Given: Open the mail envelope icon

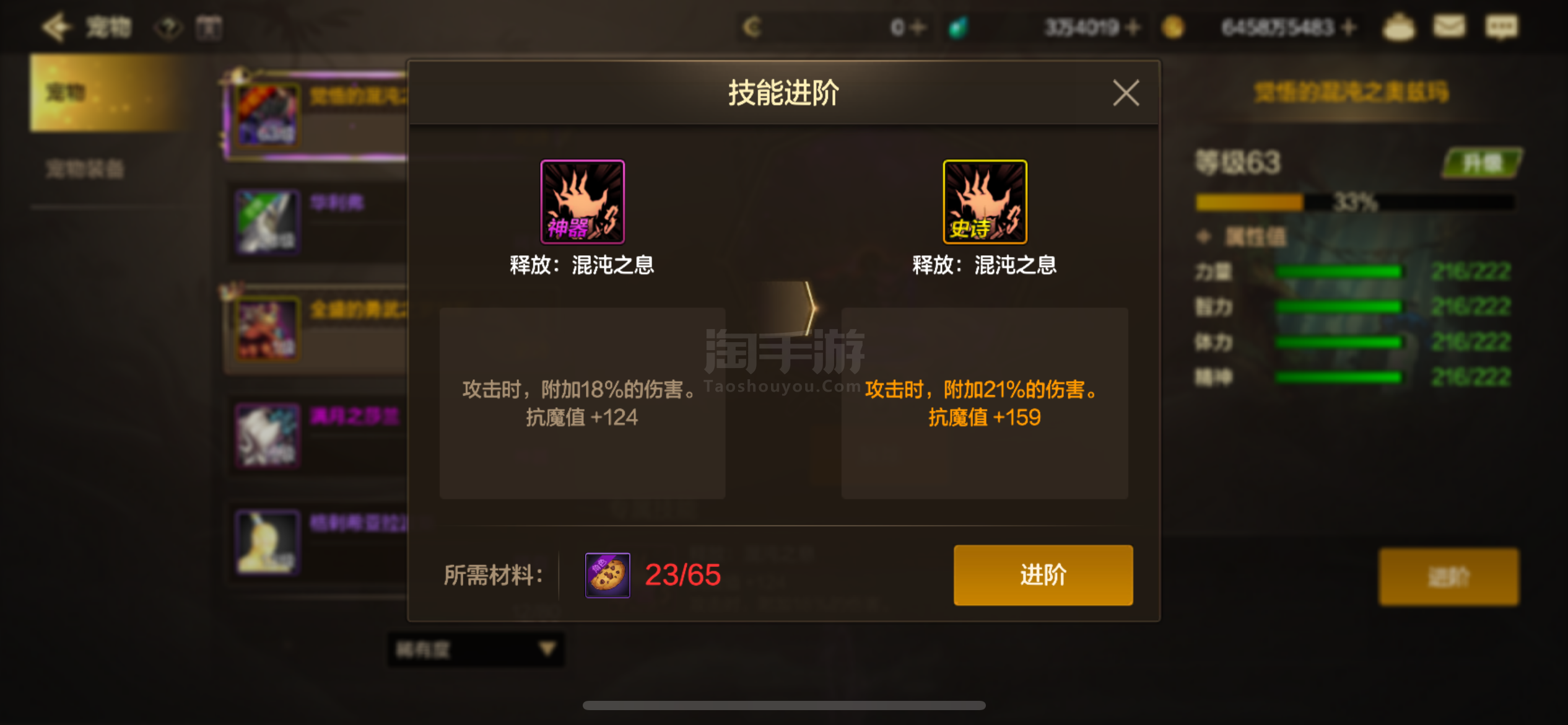Looking at the screenshot, I should pyautogui.click(x=1449, y=27).
